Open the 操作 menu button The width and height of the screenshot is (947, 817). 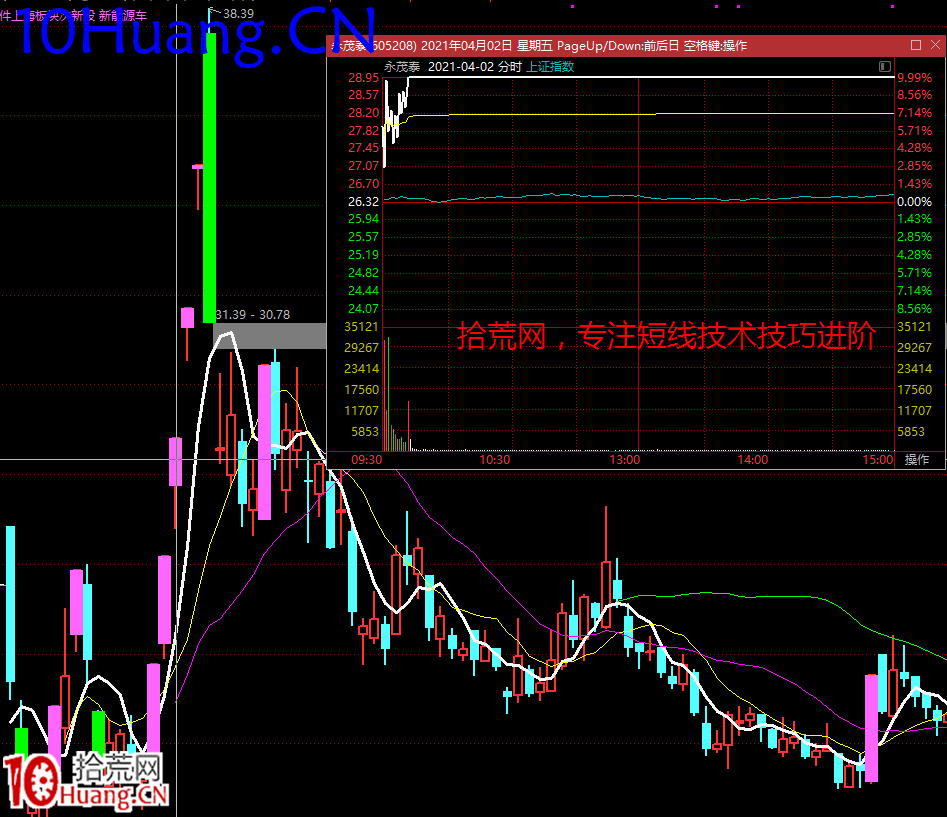click(x=917, y=460)
